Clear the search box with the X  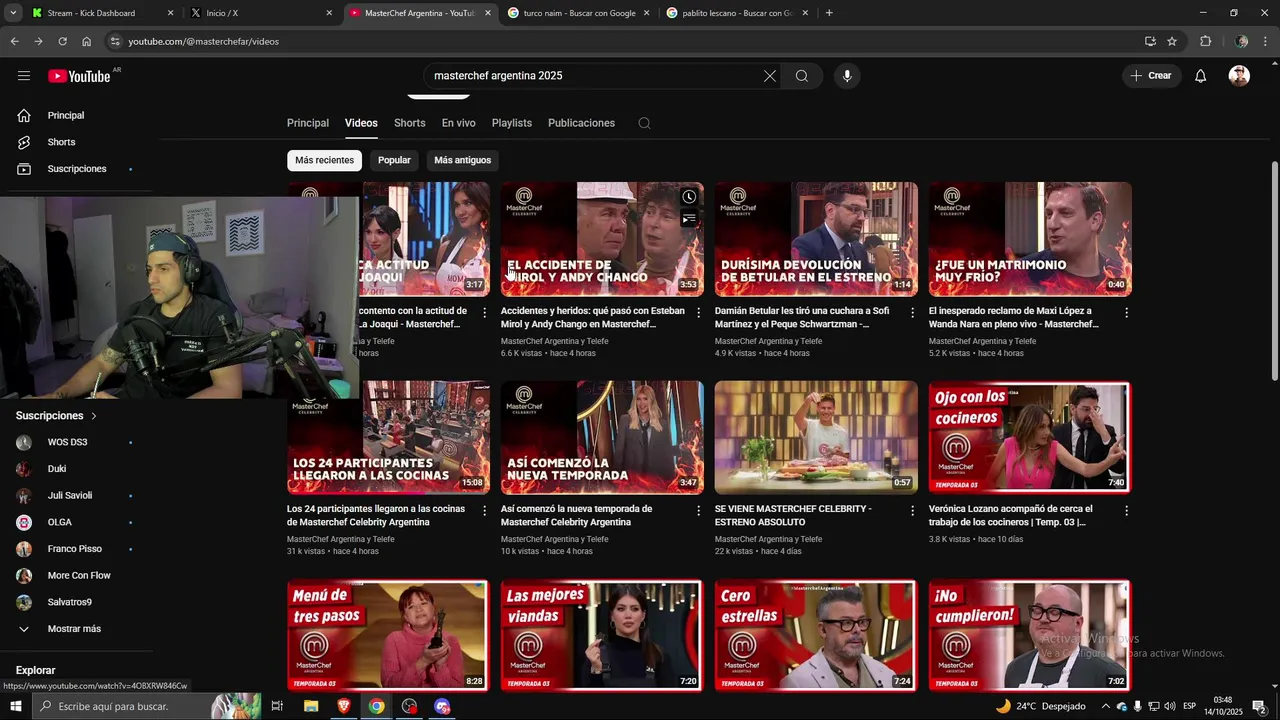click(x=769, y=76)
